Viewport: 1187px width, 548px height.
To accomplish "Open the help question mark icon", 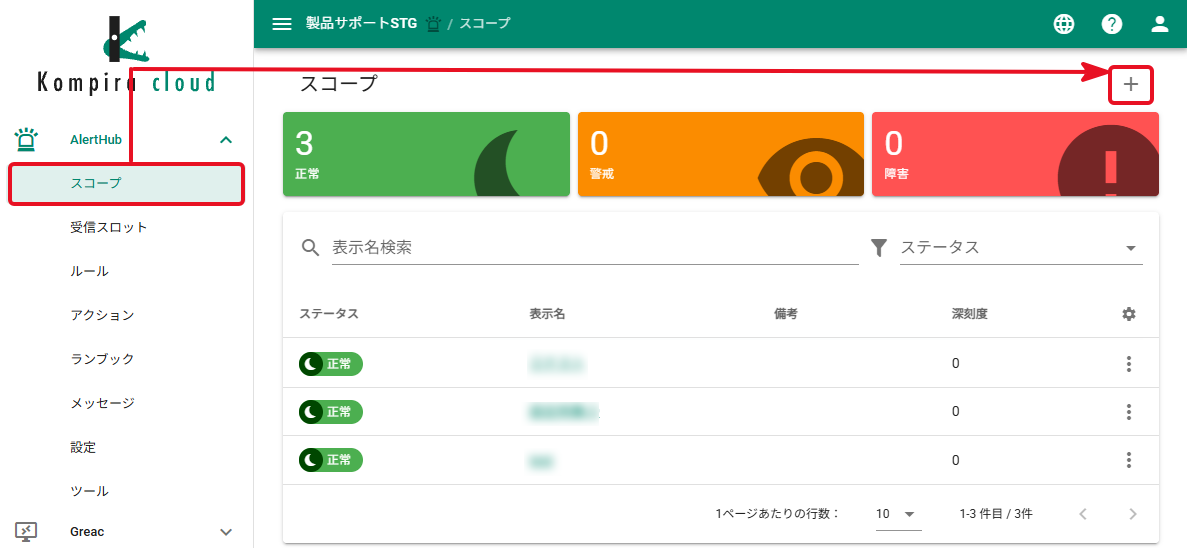I will [x=1111, y=24].
